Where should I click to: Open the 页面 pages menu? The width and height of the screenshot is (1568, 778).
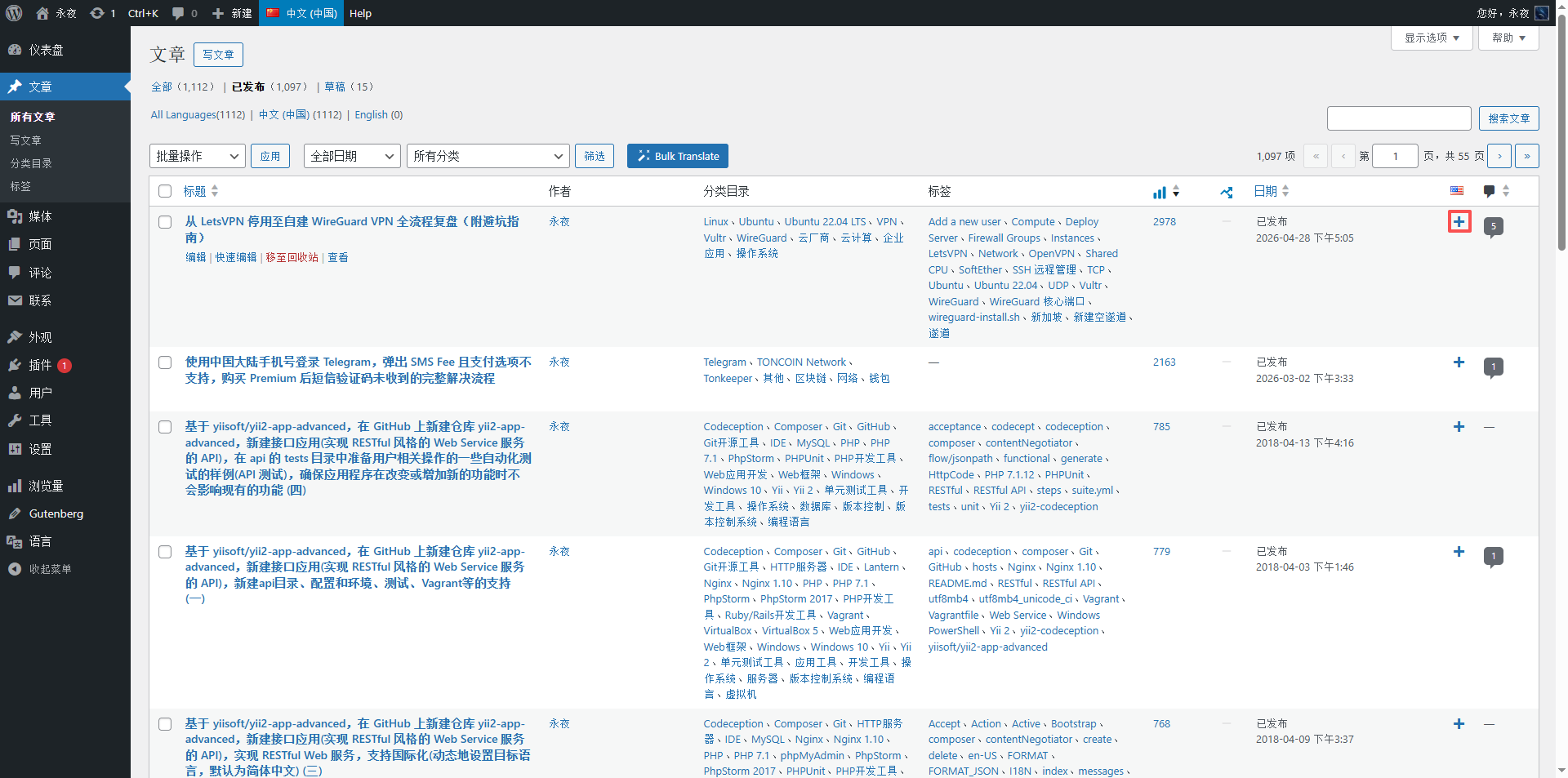pos(65,244)
